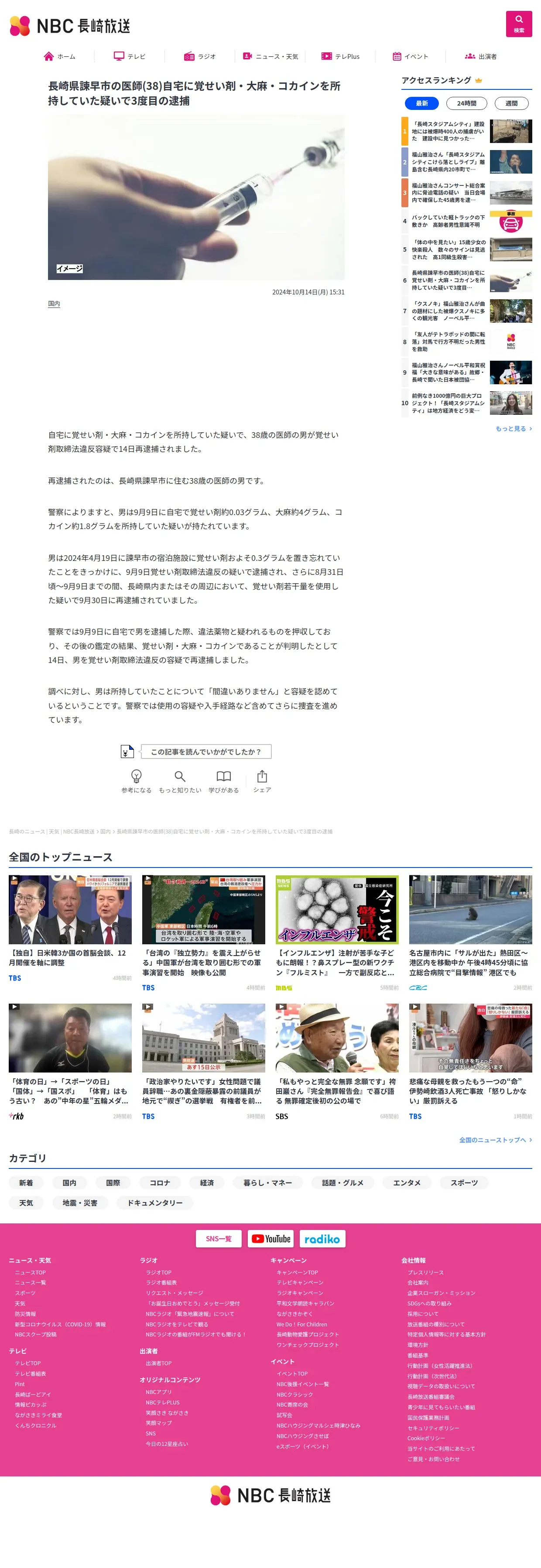Image resolution: width=541 pixels, height=1568 pixels.
Task: Open 悲痛な母親を救った news headline
Action: tap(470, 1091)
